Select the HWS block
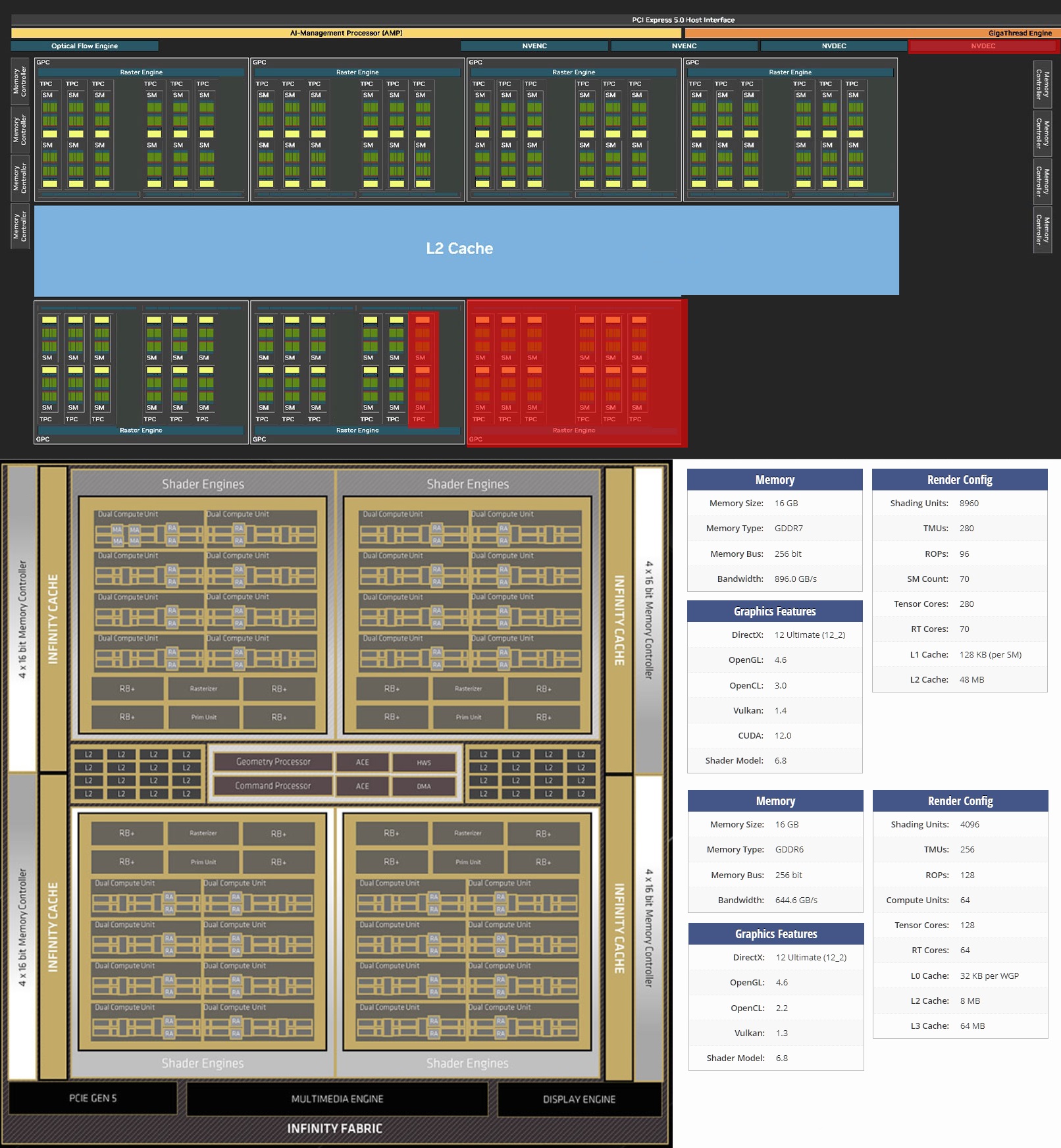This screenshot has width=1061, height=1148. [424, 762]
